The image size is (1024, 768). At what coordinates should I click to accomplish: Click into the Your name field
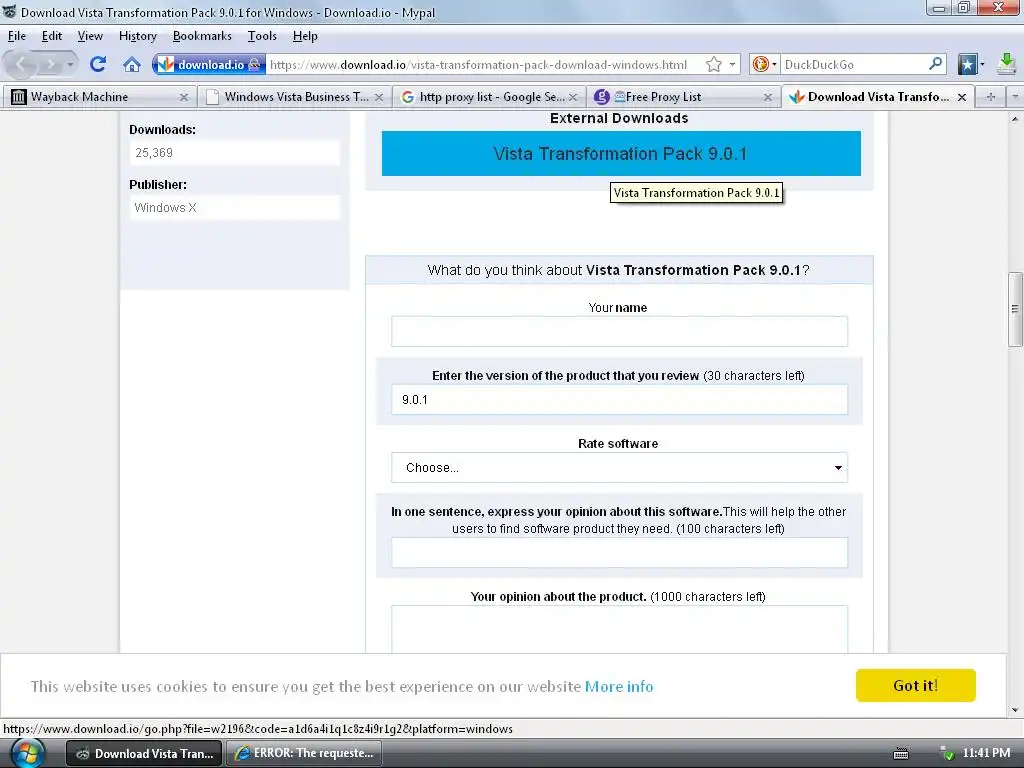619,332
